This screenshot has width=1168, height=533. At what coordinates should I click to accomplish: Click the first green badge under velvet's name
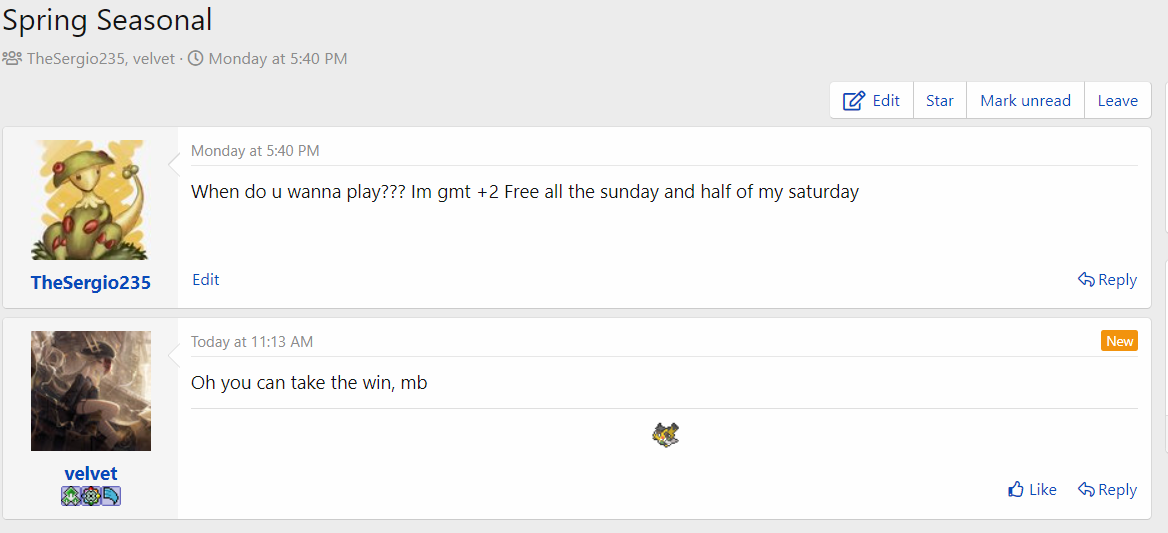point(71,496)
